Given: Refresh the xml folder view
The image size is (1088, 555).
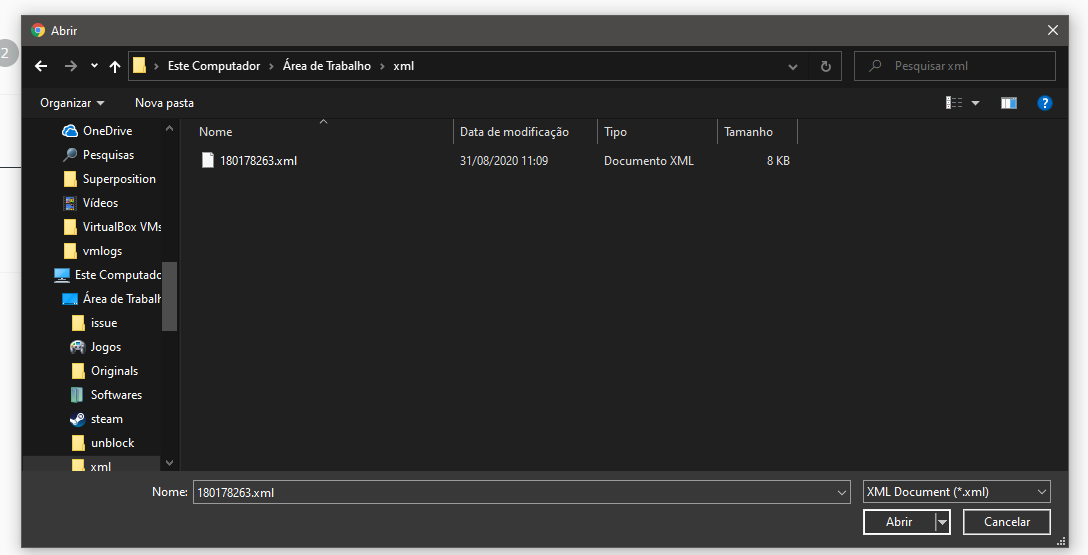Looking at the screenshot, I should [x=826, y=66].
